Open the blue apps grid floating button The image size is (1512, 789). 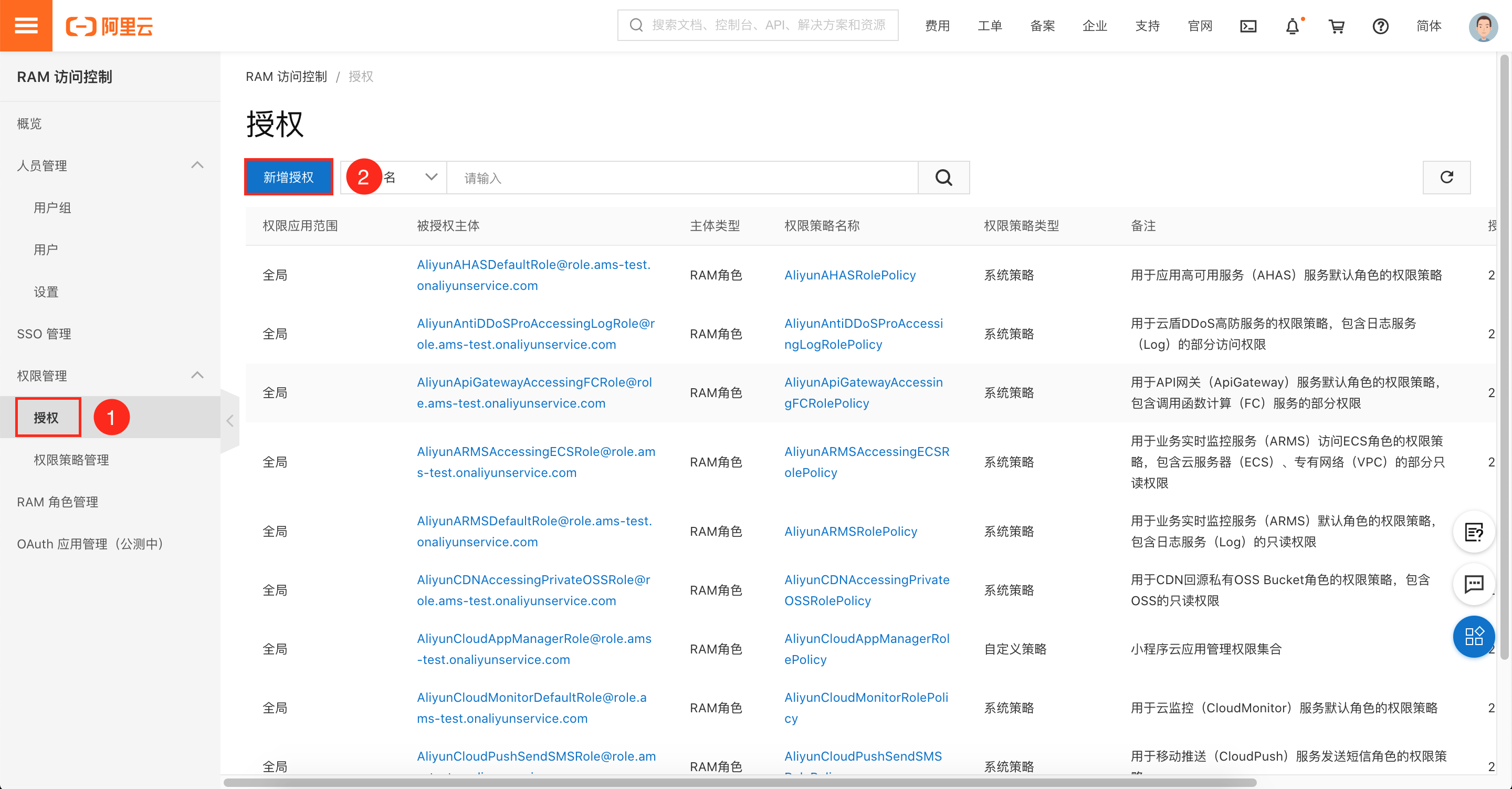click(1474, 636)
